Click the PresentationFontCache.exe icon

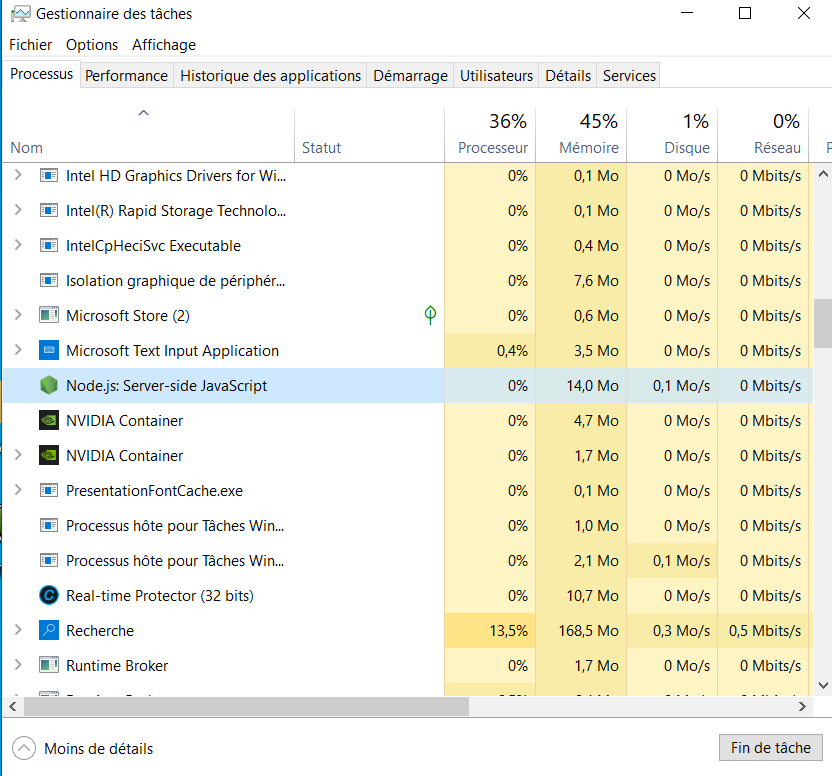pyautogui.click(x=49, y=490)
